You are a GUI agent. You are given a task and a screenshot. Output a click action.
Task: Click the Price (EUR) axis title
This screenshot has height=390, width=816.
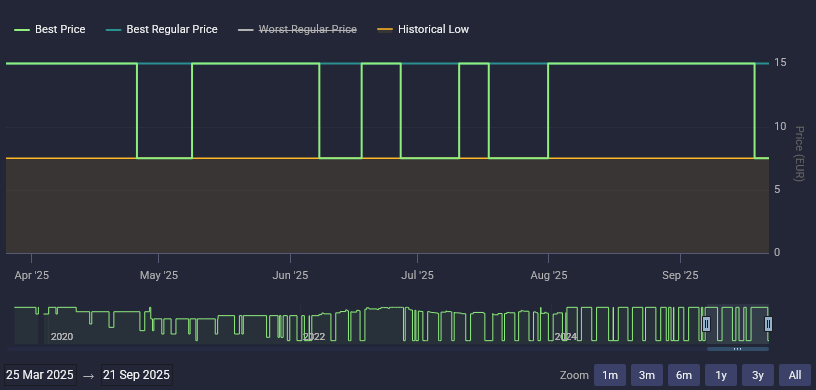pyautogui.click(x=800, y=154)
